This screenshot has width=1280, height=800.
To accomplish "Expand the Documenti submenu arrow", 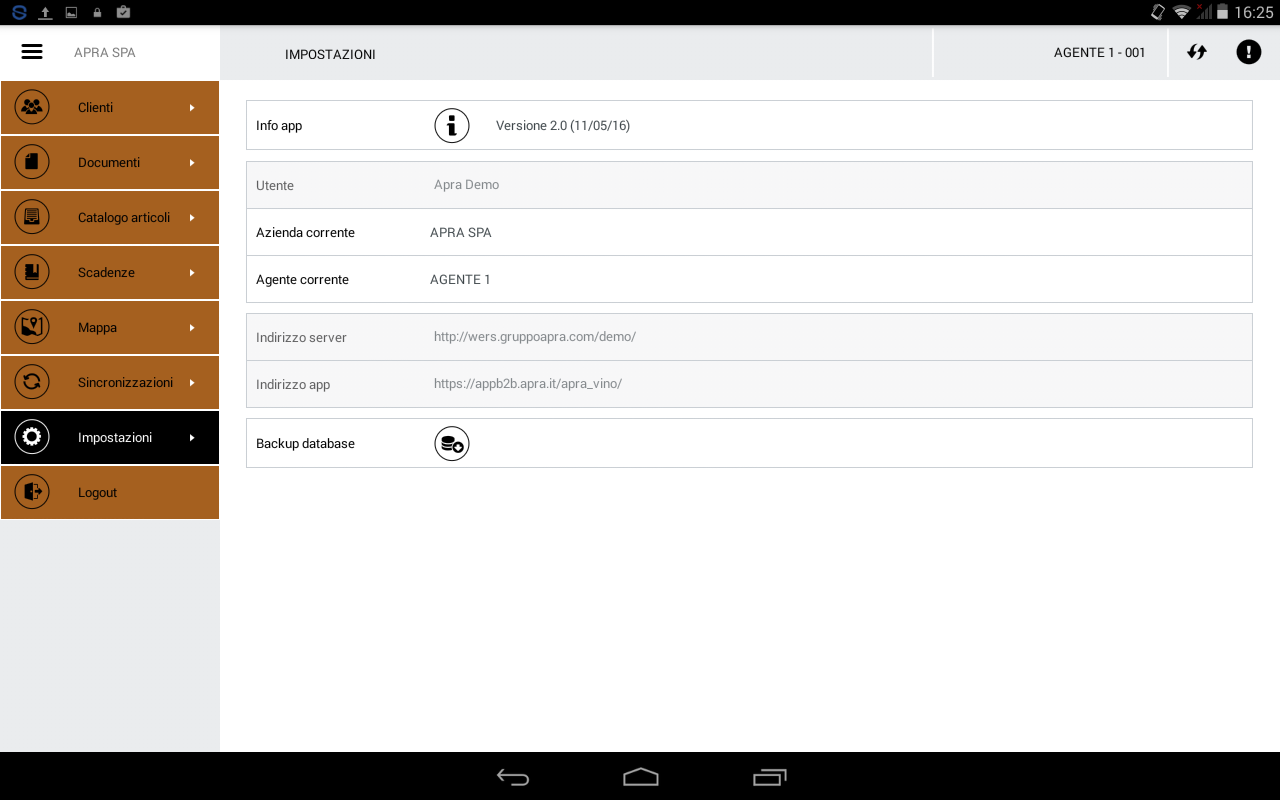I will pyautogui.click(x=192, y=162).
